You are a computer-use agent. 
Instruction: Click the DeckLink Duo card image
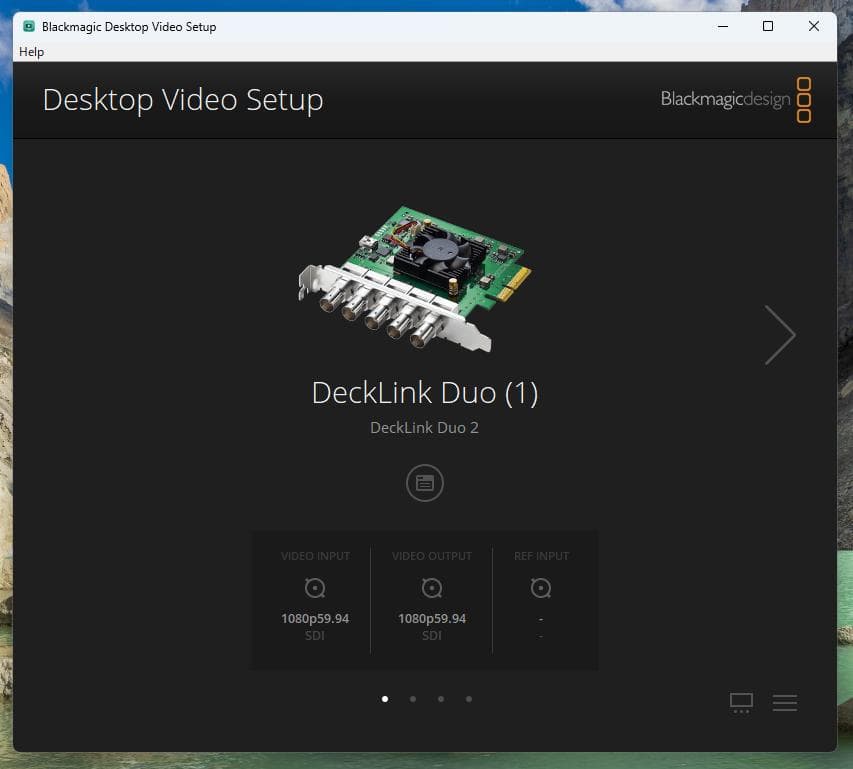tap(415, 278)
